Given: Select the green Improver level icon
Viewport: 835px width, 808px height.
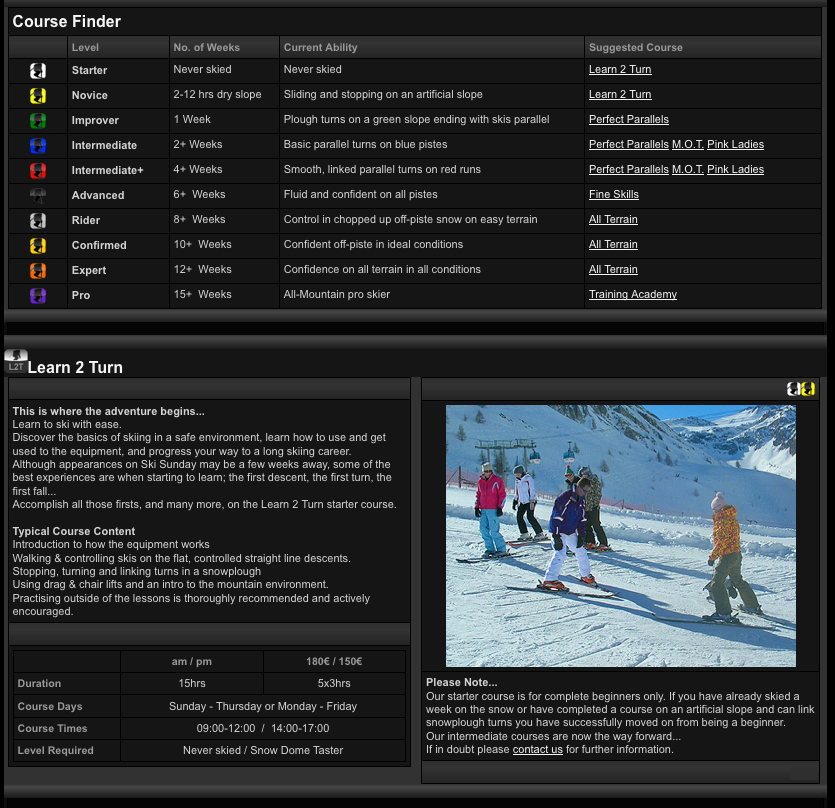Looking at the screenshot, I should point(37,120).
